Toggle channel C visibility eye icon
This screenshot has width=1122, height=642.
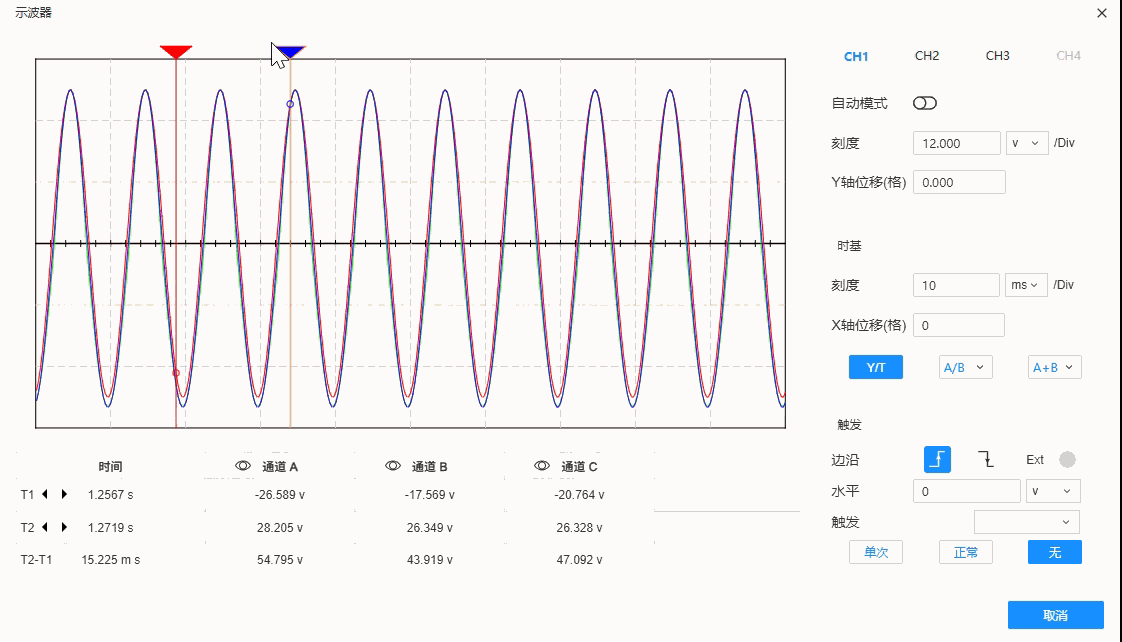542,466
